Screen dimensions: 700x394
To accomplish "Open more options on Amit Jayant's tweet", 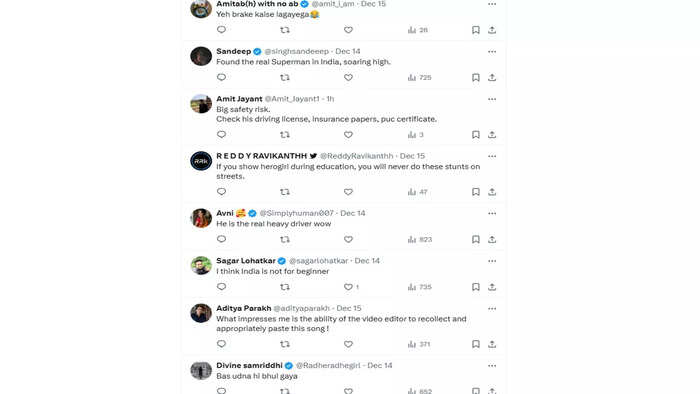I will pos(492,99).
